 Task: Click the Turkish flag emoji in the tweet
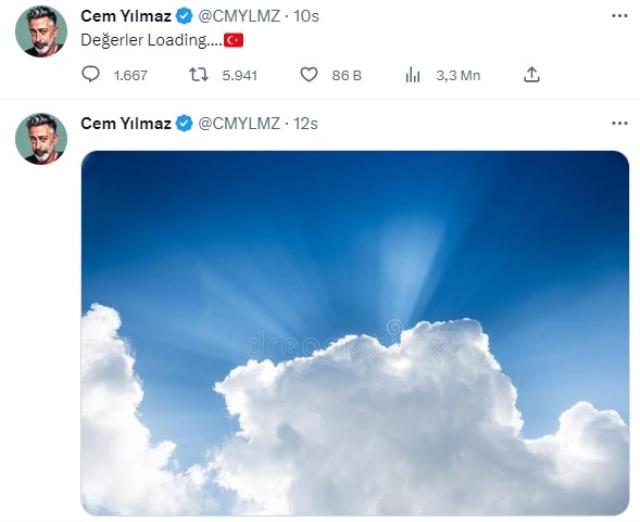(233, 40)
